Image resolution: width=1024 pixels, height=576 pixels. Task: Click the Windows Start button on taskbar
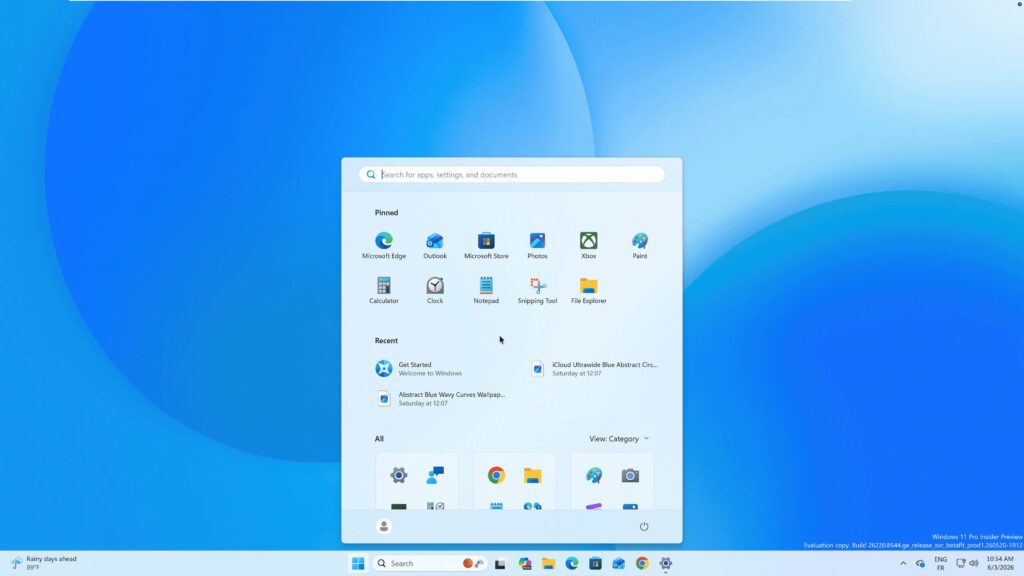click(358, 563)
